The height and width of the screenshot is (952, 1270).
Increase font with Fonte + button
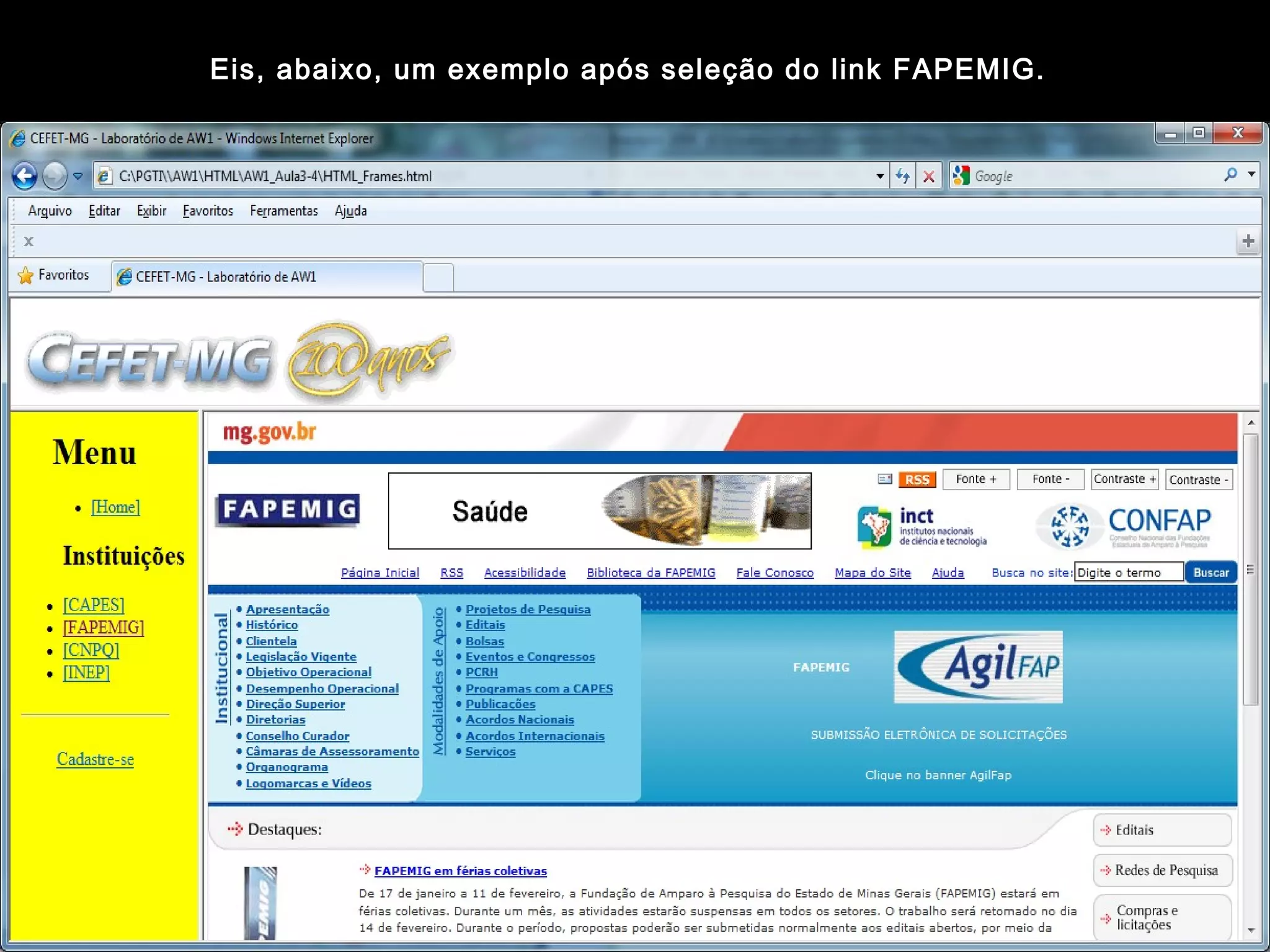(x=976, y=479)
